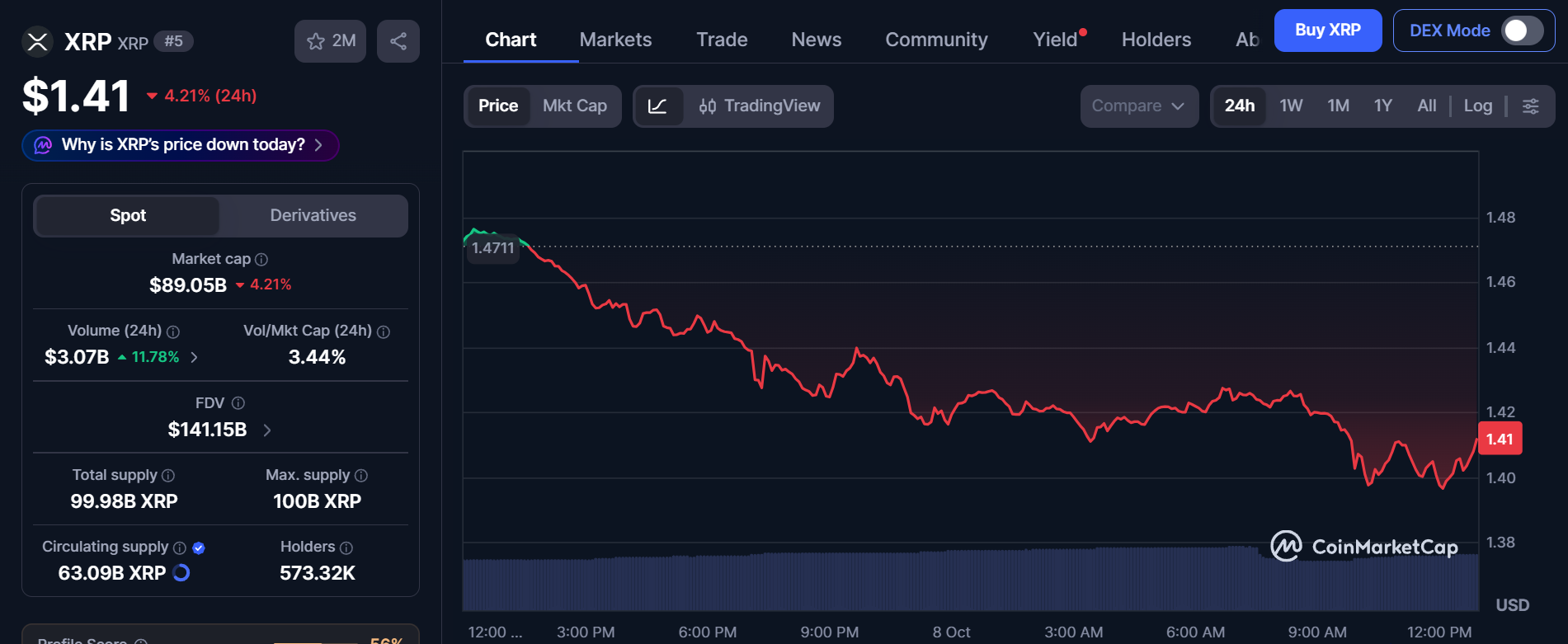Switch chart to Mkt Cap
The width and height of the screenshot is (1568, 644).
(575, 106)
